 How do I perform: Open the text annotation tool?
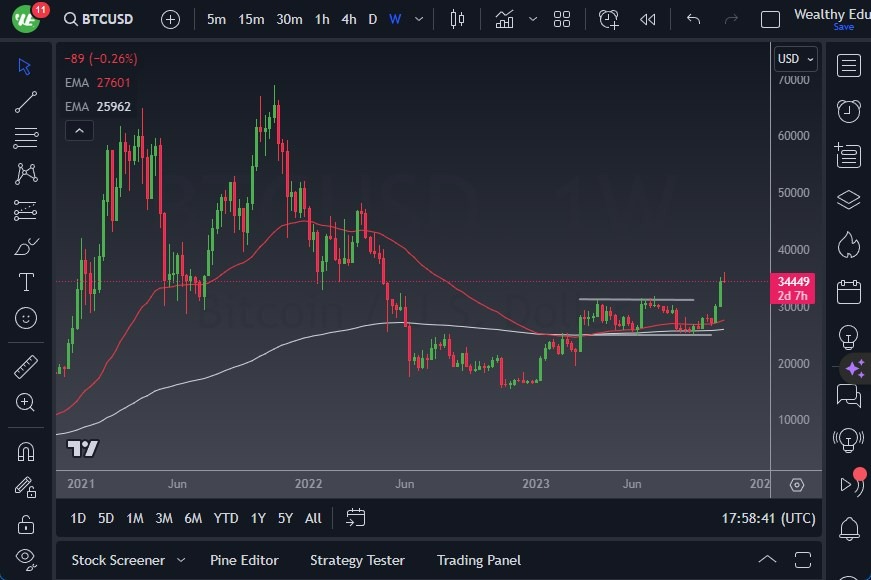27,282
